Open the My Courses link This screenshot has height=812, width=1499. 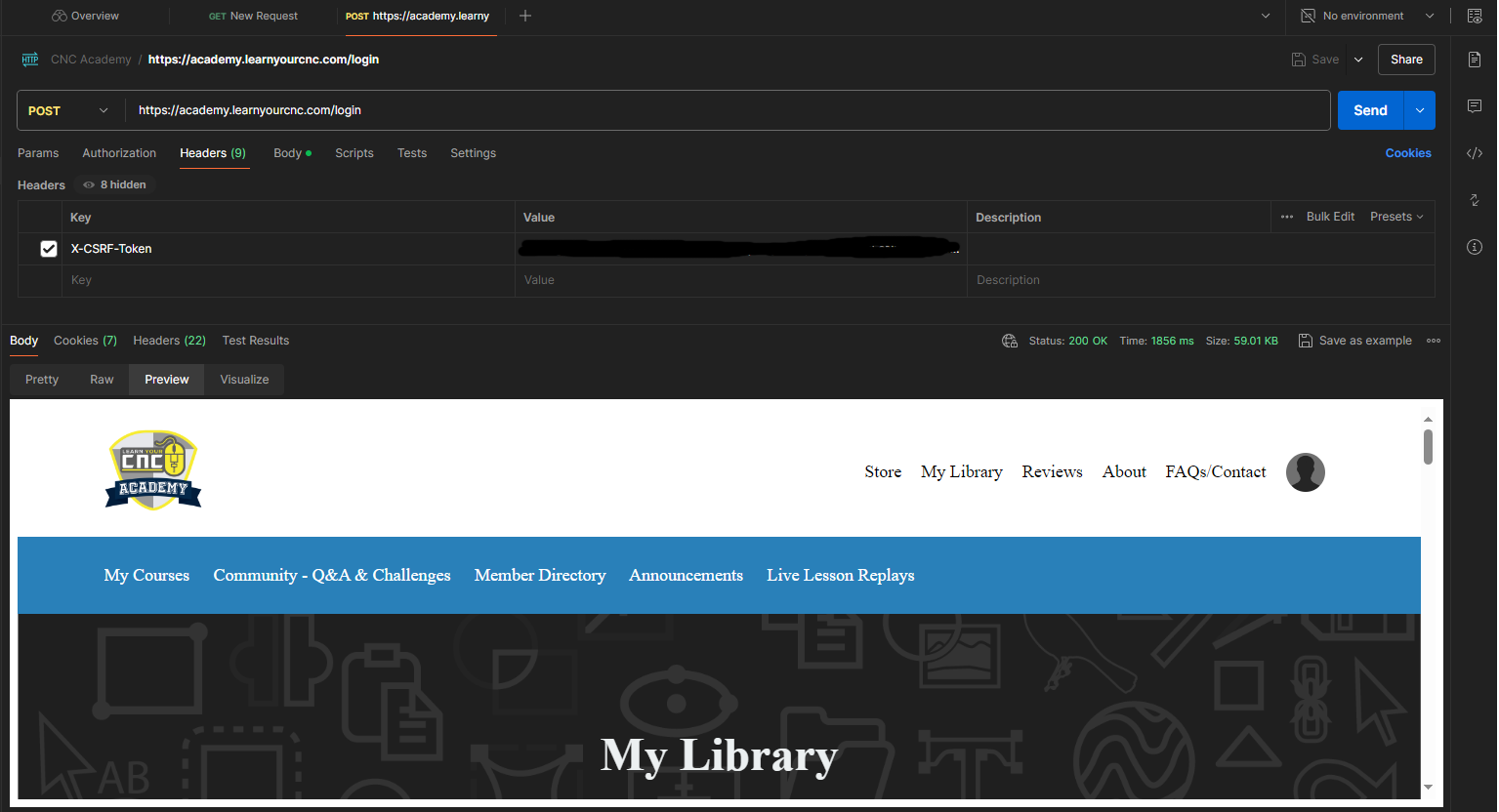pyautogui.click(x=146, y=576)
